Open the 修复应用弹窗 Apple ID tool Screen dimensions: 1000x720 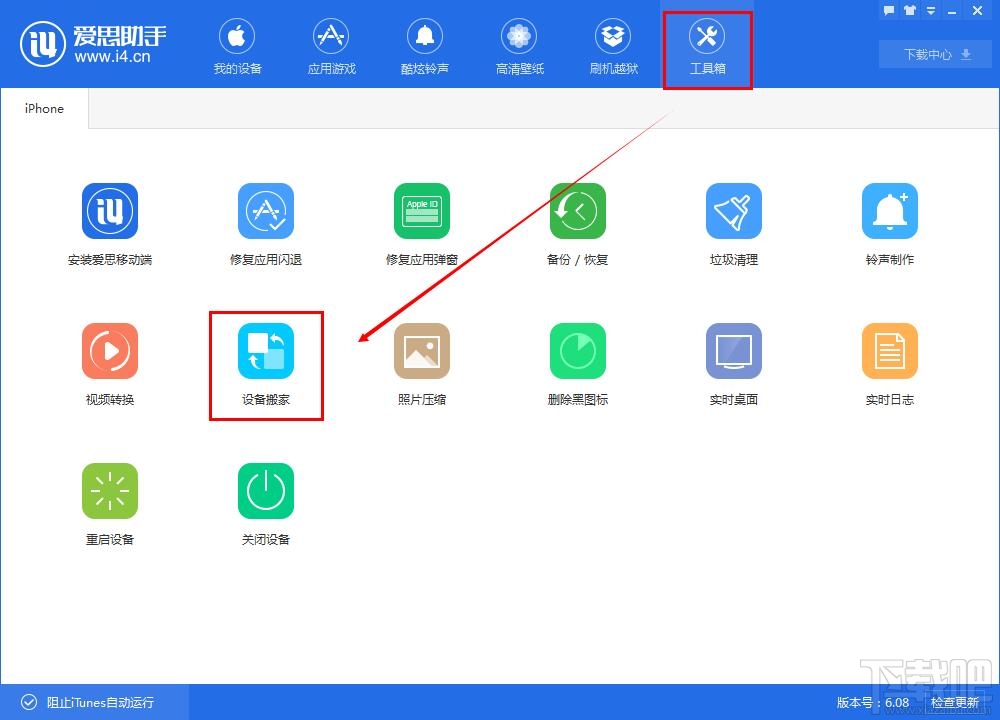tap(422, 211)
